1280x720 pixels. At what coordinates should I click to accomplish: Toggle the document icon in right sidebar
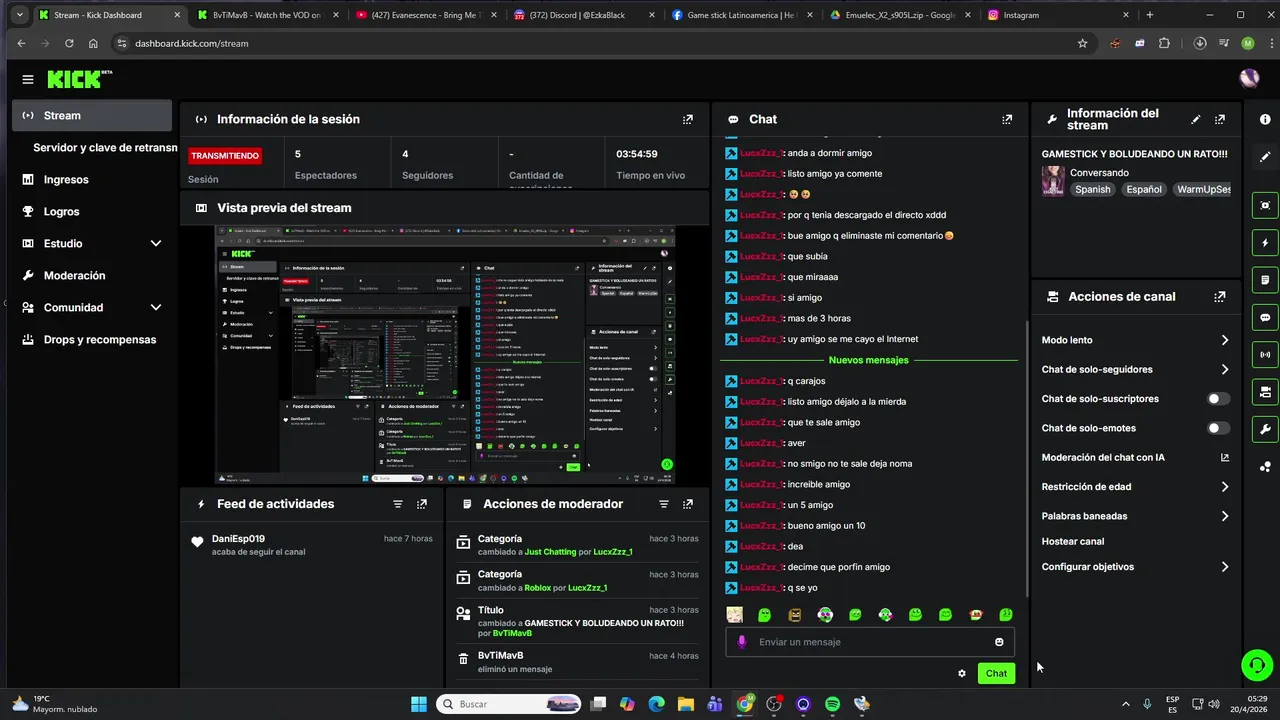1265,280
